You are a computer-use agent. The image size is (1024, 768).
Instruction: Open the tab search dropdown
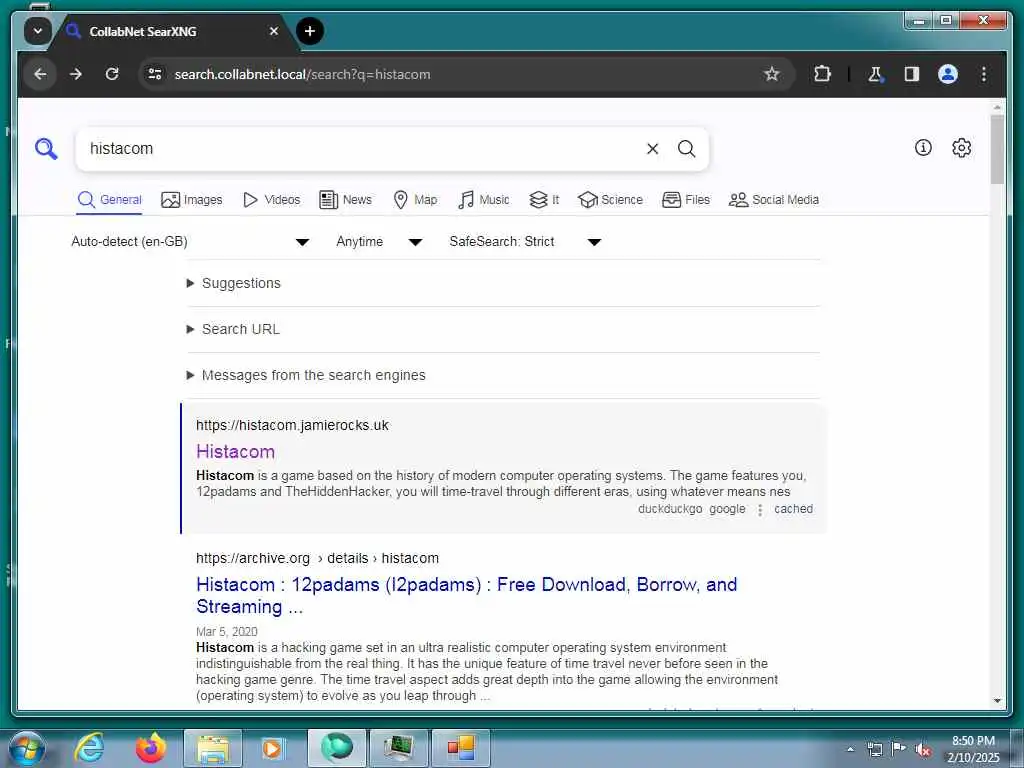coord(38,31)
